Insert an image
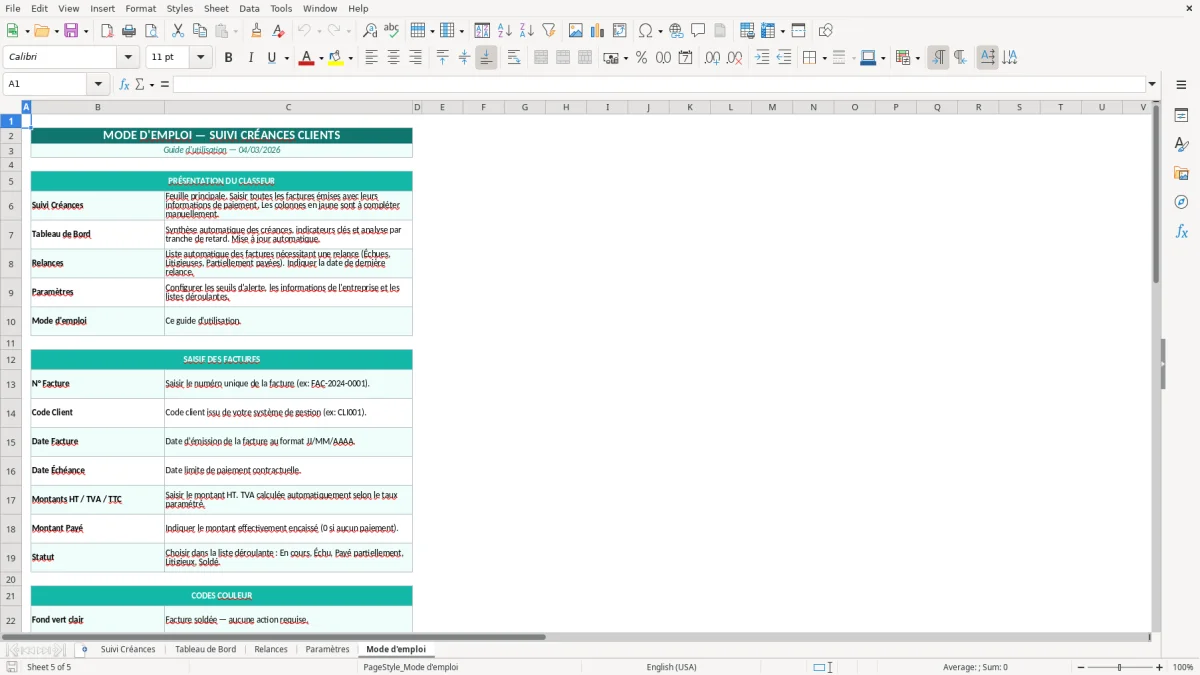The image size is (1200, 675). click(576, 31)
